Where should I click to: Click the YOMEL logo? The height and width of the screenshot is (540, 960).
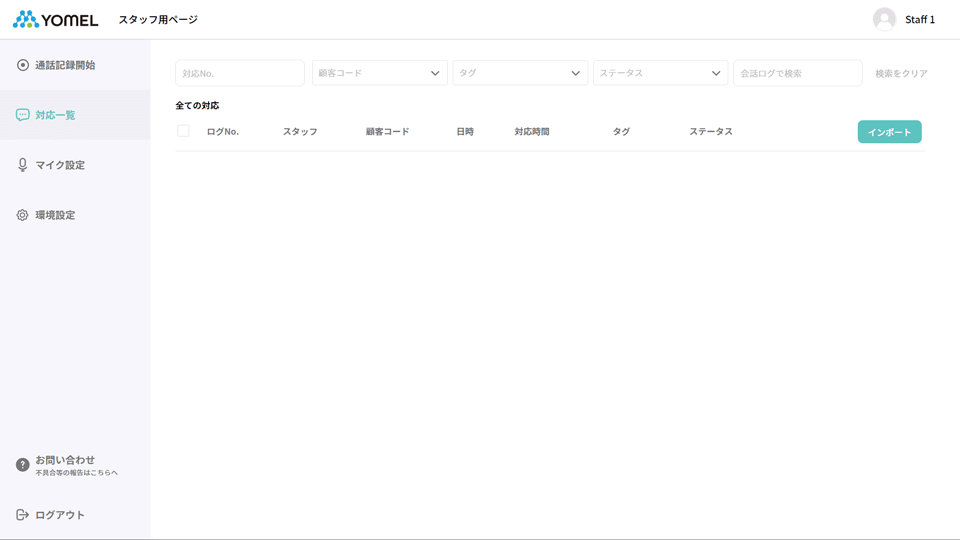(x=55, y=19)
